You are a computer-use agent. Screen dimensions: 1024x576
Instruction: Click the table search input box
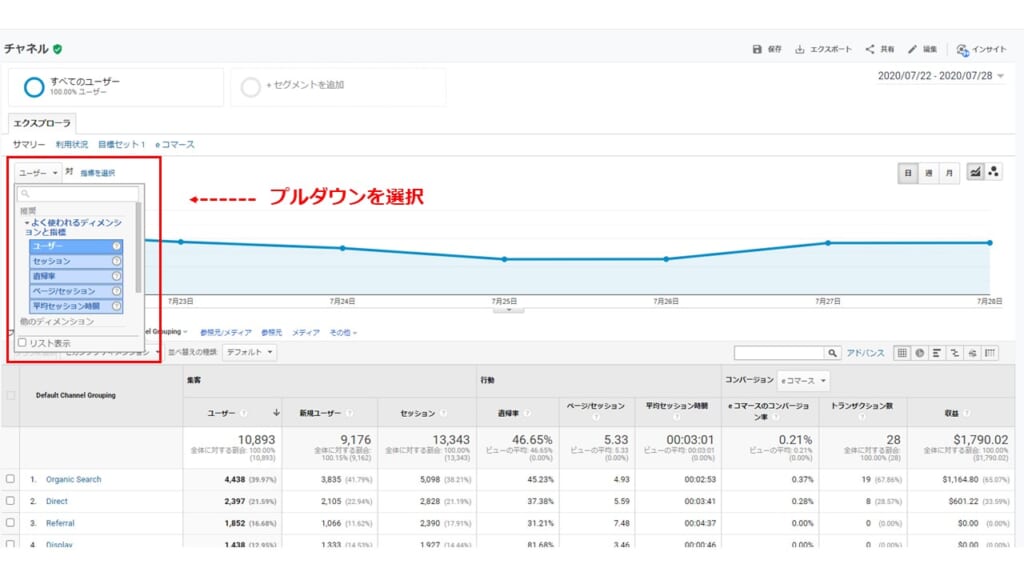779,353
